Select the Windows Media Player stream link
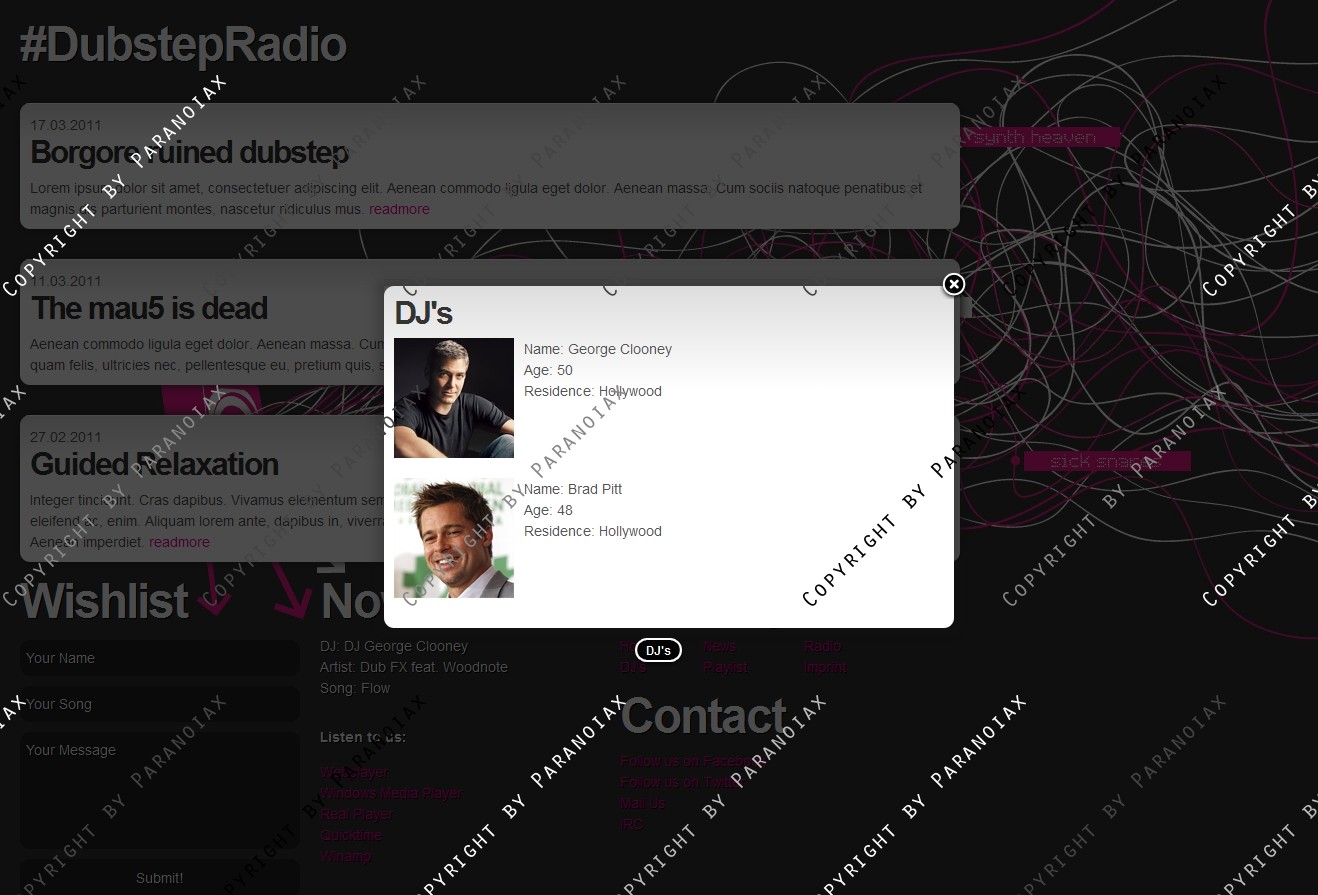The image size is (1318, 895). (x=391, y=793)
